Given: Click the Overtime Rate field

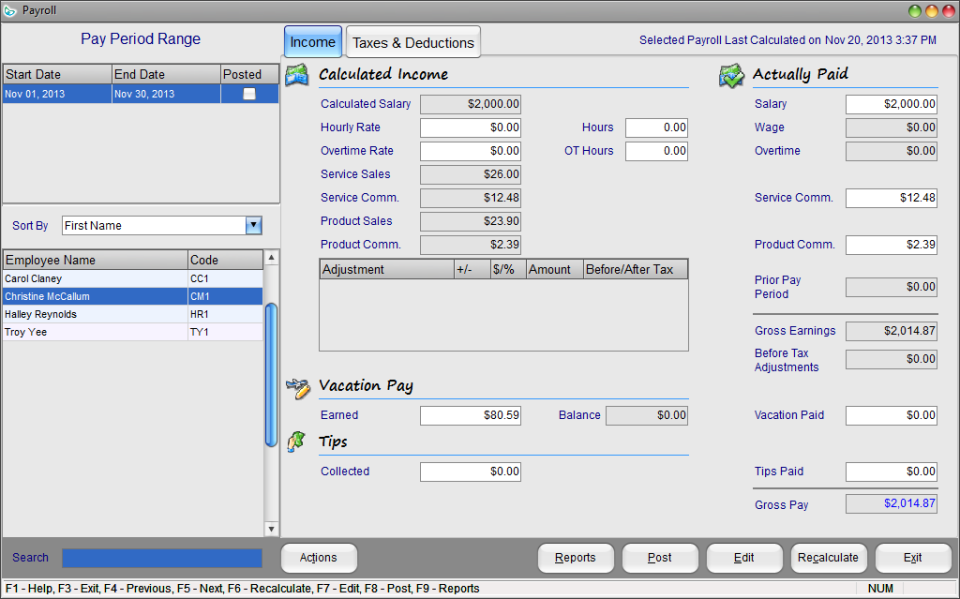Looking at the screenshot, I should 470,151.
